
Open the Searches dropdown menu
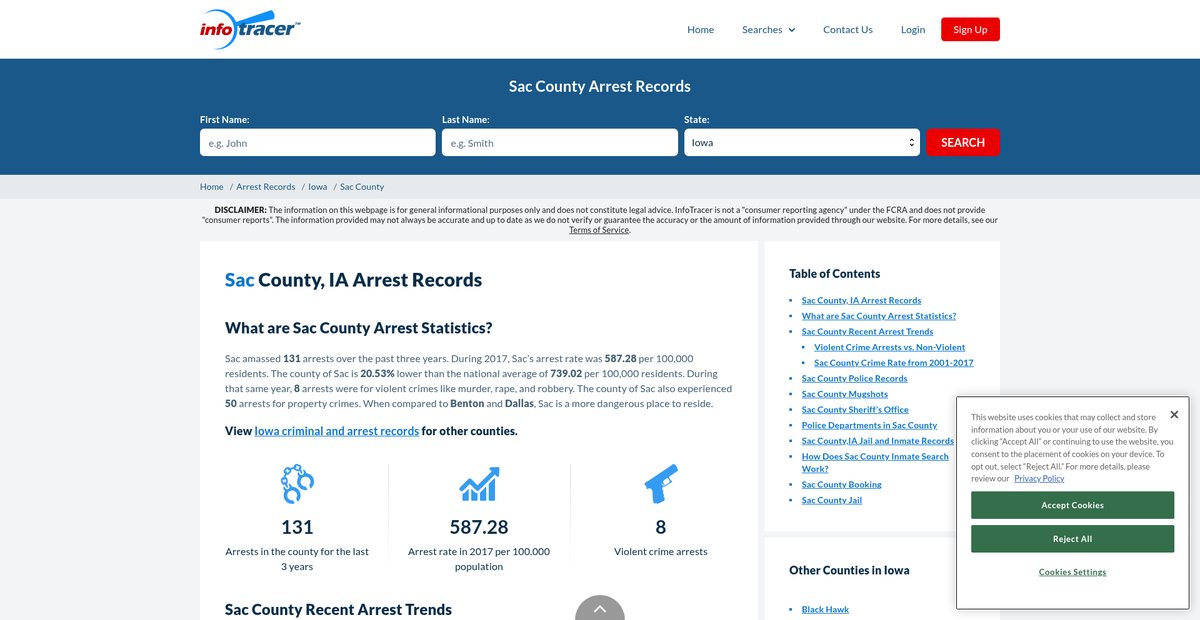[768, 30]
